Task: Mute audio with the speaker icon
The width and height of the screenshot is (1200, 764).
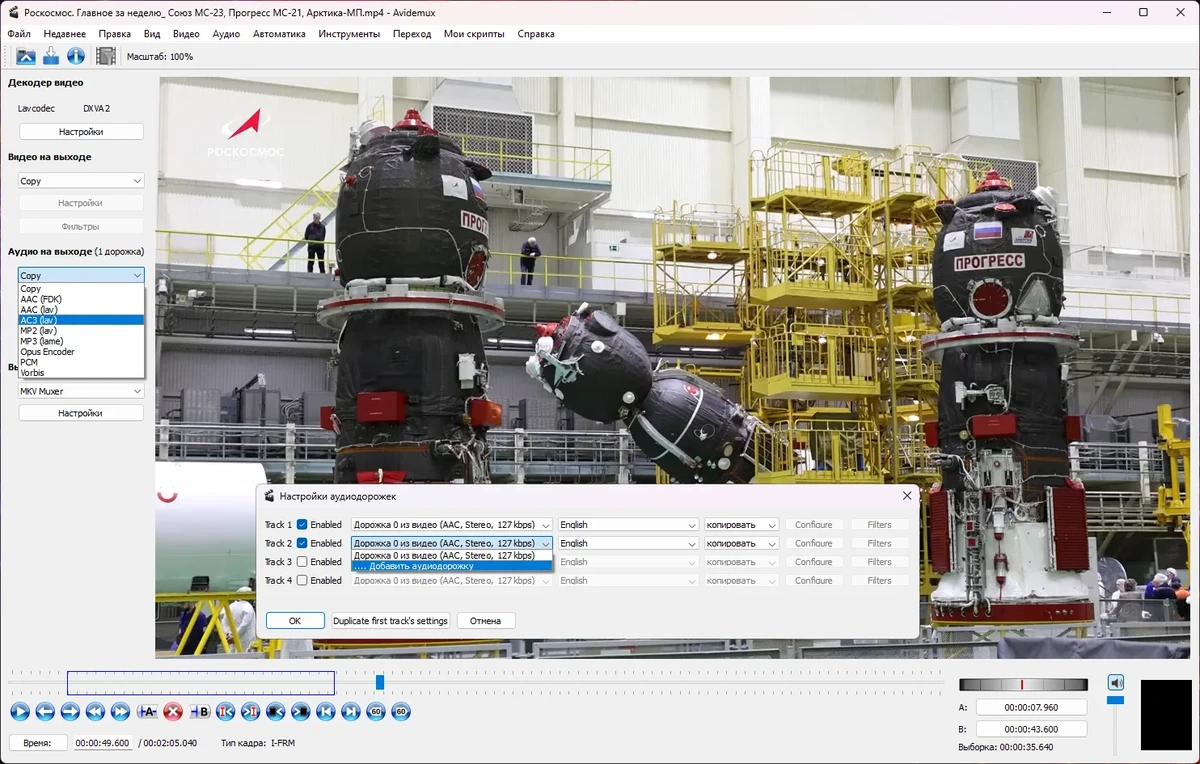Action: tap(1116, 683)
